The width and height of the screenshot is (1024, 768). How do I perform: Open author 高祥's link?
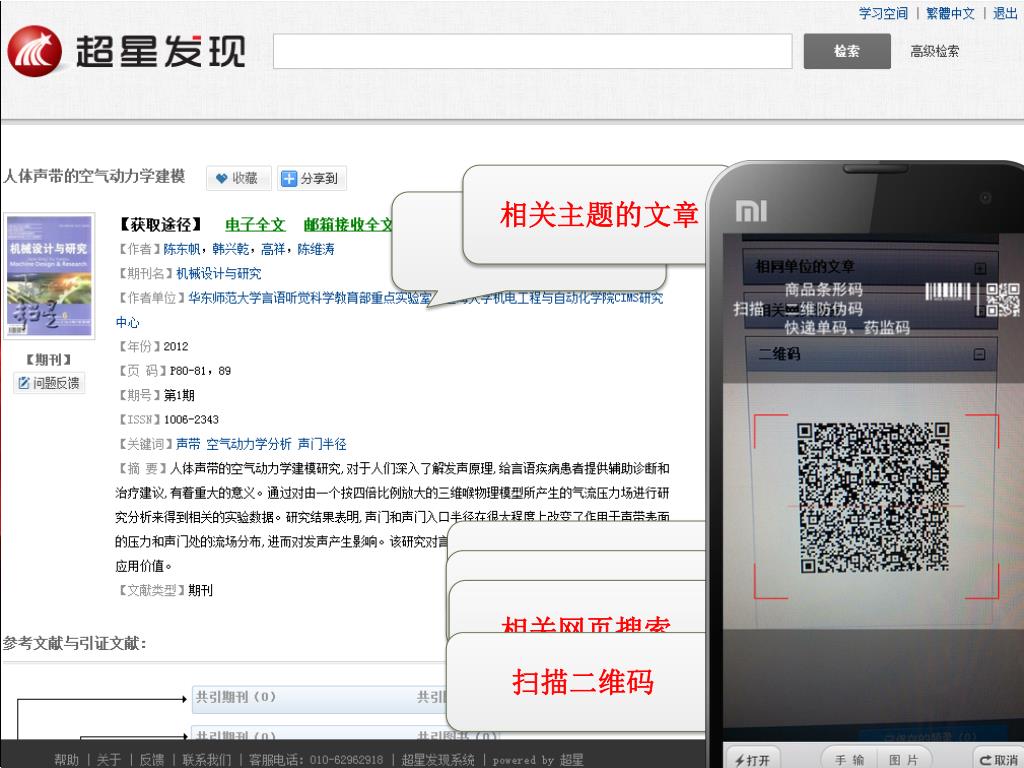[274, 249]
